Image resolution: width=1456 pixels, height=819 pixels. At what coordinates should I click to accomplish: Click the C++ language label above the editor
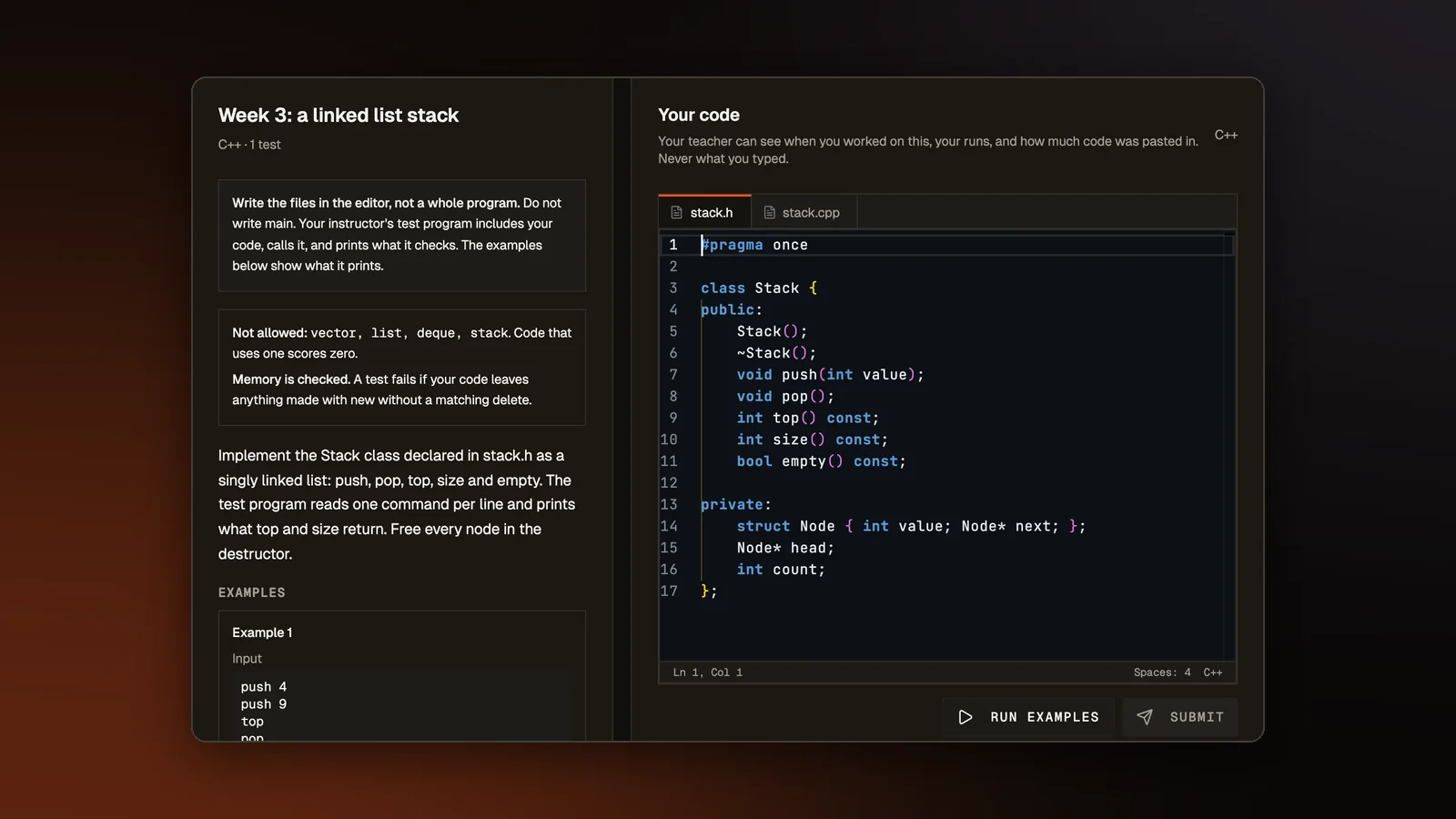1226,135
